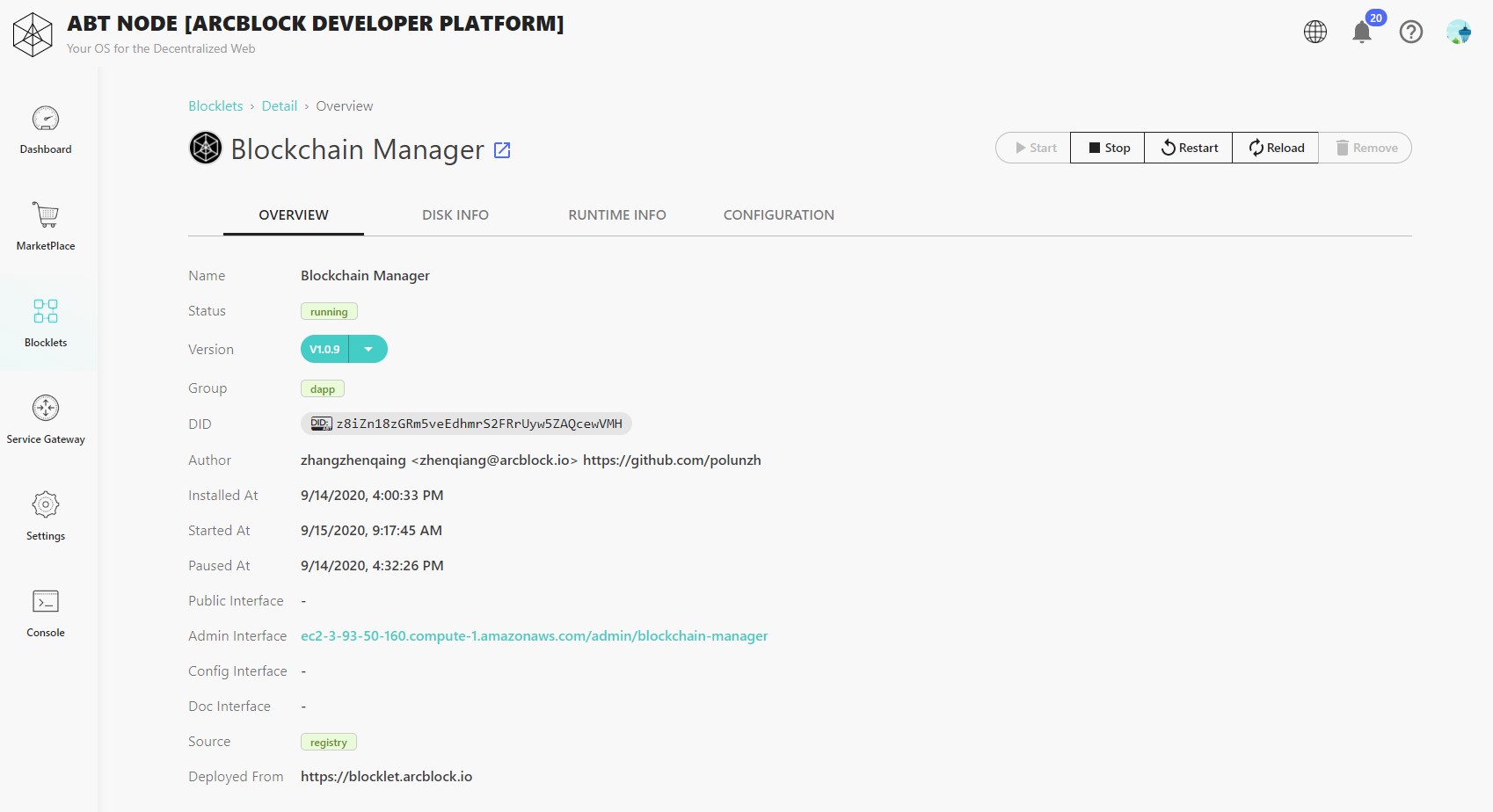Expand the version V1.0.9 dropdown arrow
The image size is (1493, 812).
pos(368,350)
